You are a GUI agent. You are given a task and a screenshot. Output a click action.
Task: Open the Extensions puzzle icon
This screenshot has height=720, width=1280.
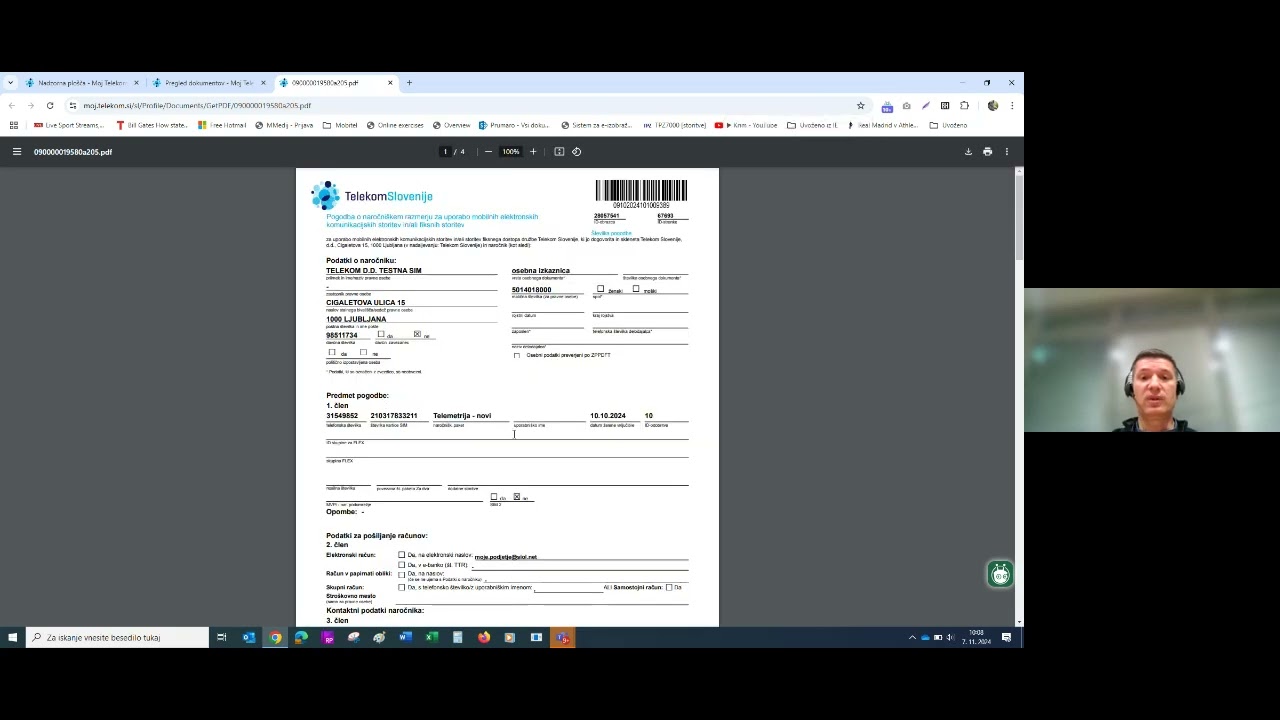click(964, 105)
